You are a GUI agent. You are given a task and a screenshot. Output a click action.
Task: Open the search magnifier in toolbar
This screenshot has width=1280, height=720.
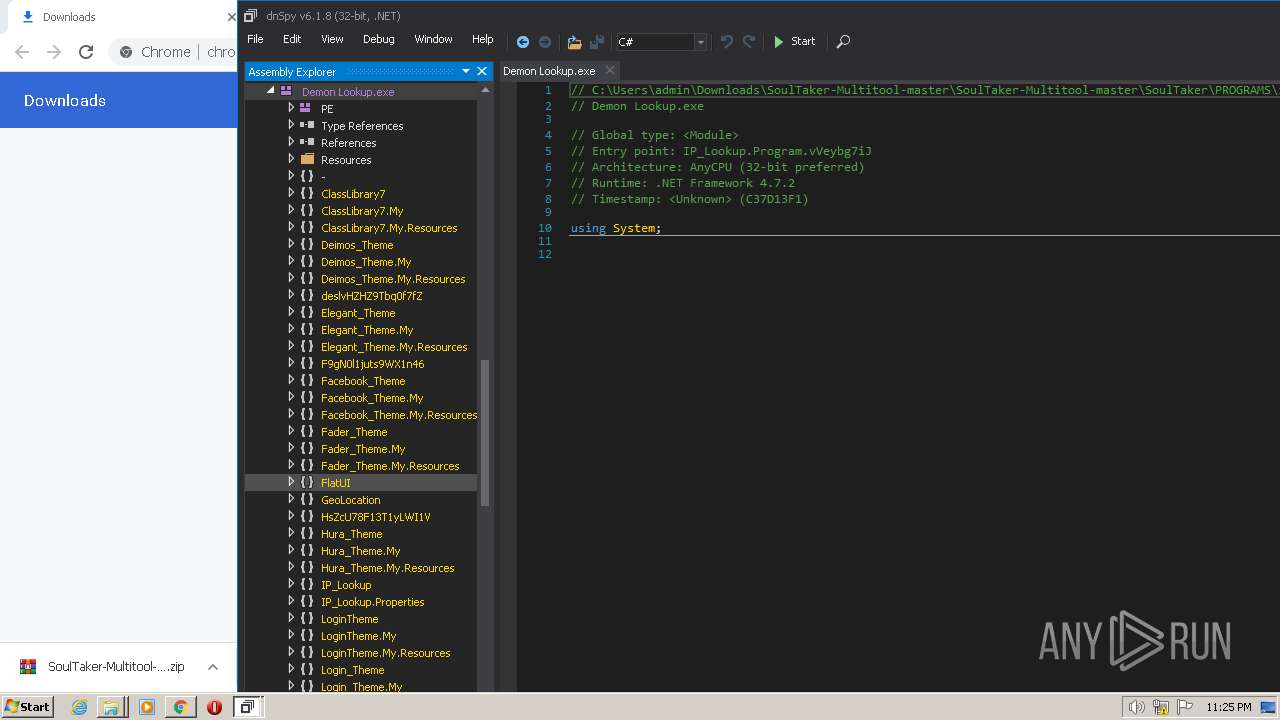pyautogui.click(x=843, y=42)
